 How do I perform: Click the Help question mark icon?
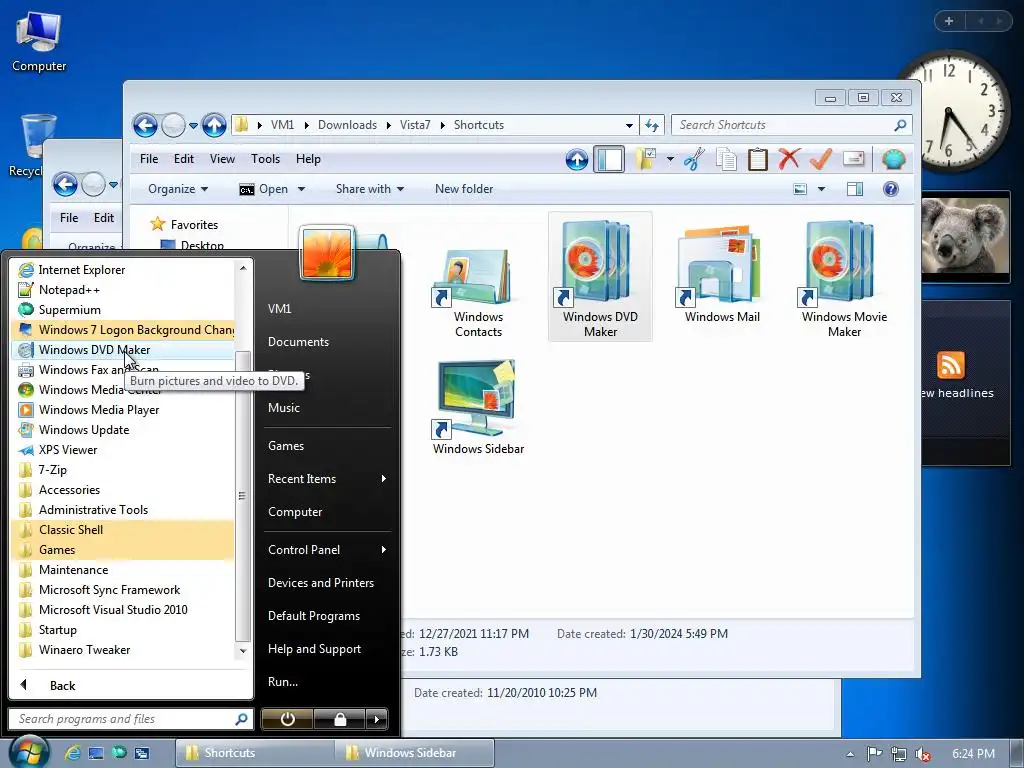(891, 189)
